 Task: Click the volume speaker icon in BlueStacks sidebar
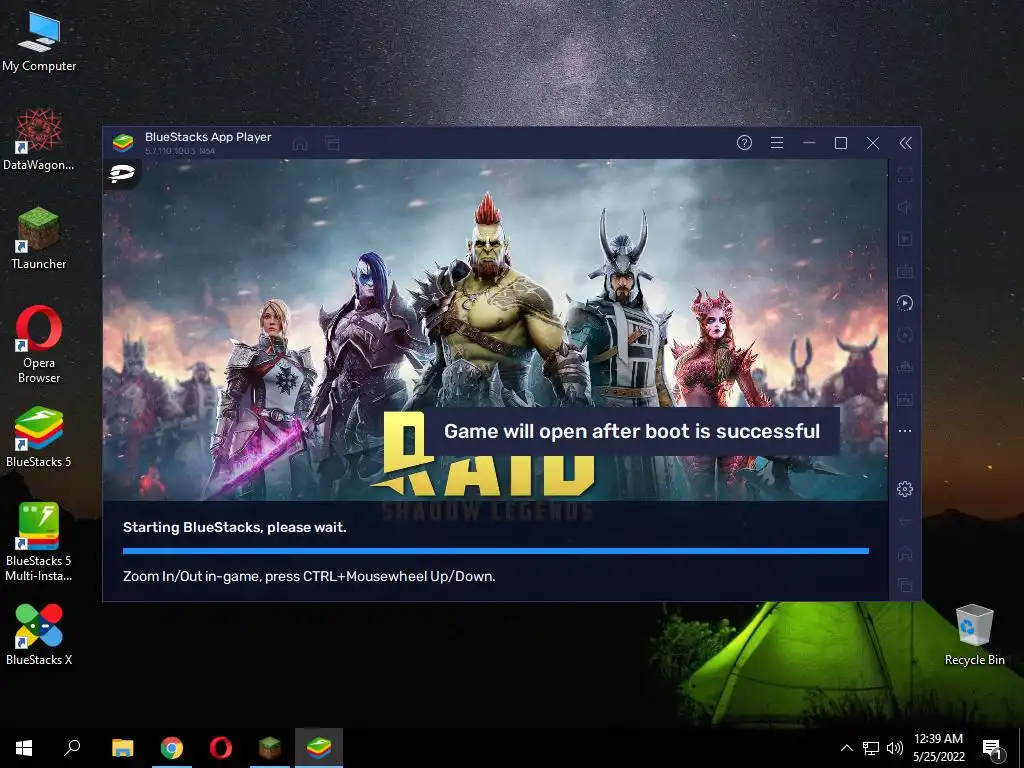point(905,206)
